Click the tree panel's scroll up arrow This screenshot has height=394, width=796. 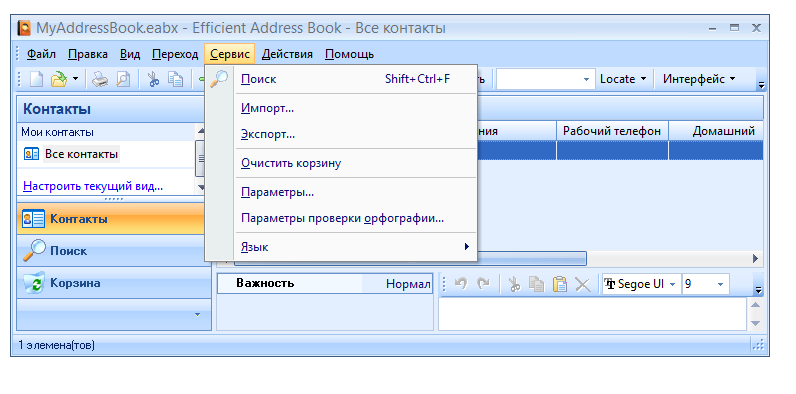(201, 131)
